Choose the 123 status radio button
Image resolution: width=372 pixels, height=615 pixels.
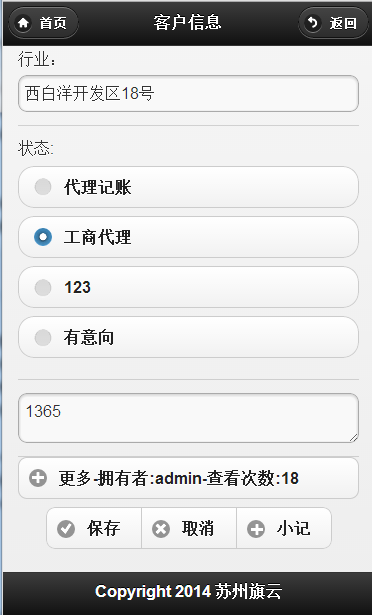(x=188, y=287)
